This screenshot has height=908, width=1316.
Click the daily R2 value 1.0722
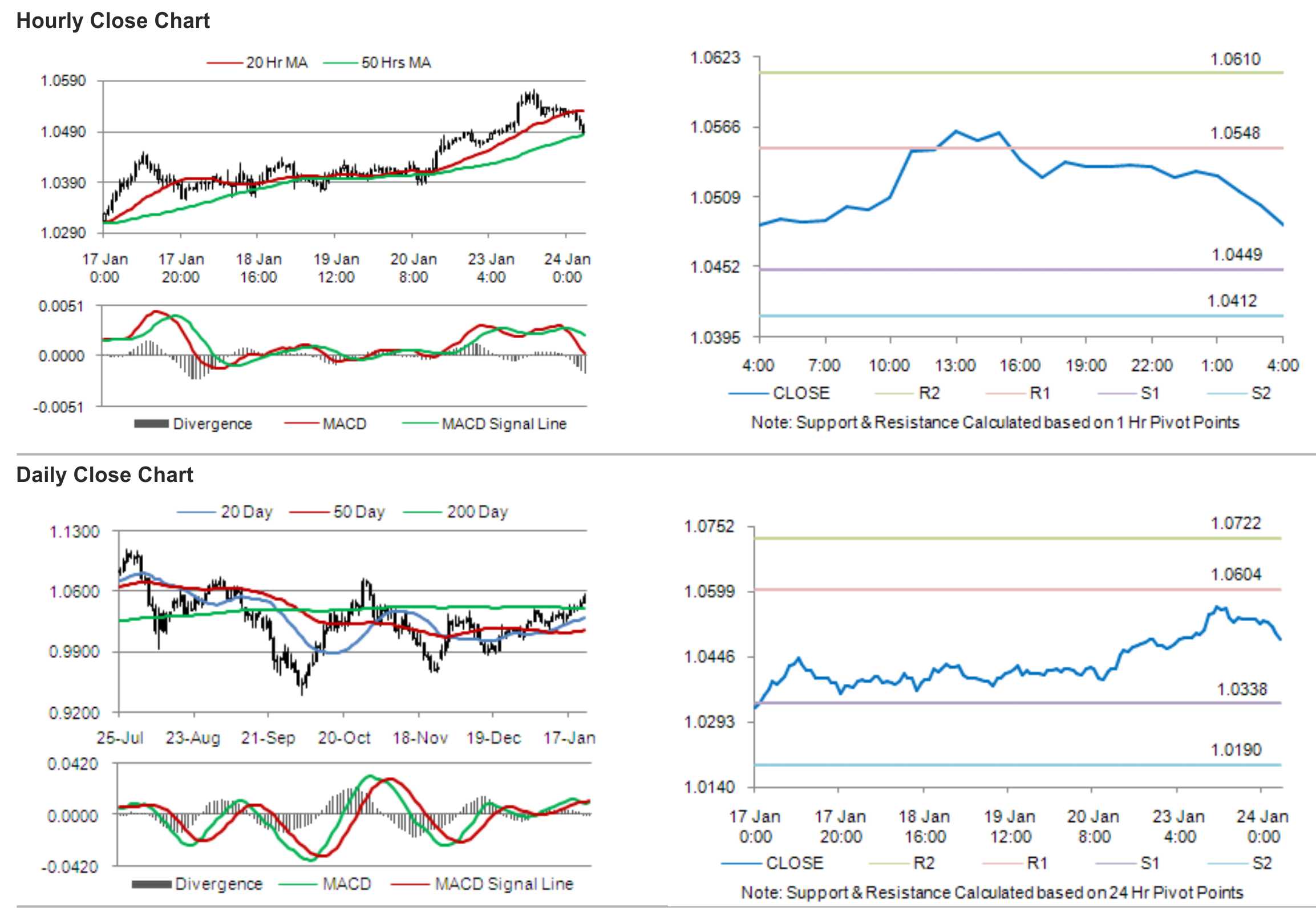(1236, 524)
